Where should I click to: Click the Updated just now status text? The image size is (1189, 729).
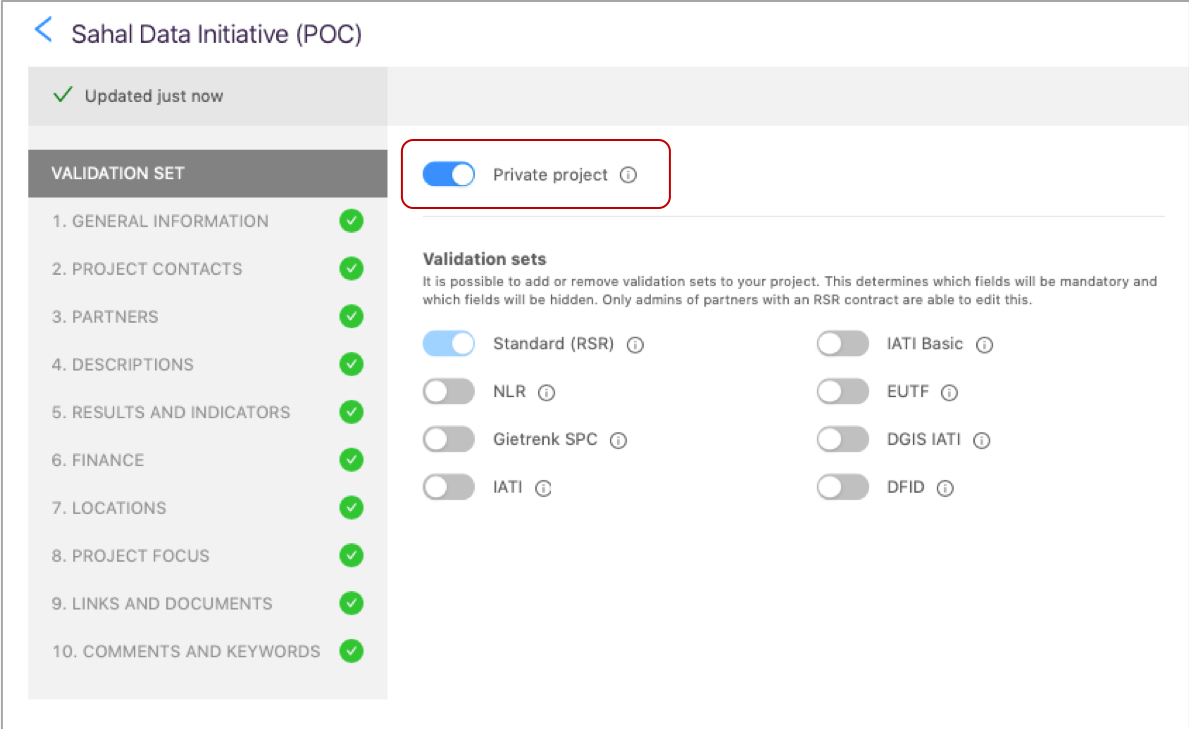(x=154, y=96)
